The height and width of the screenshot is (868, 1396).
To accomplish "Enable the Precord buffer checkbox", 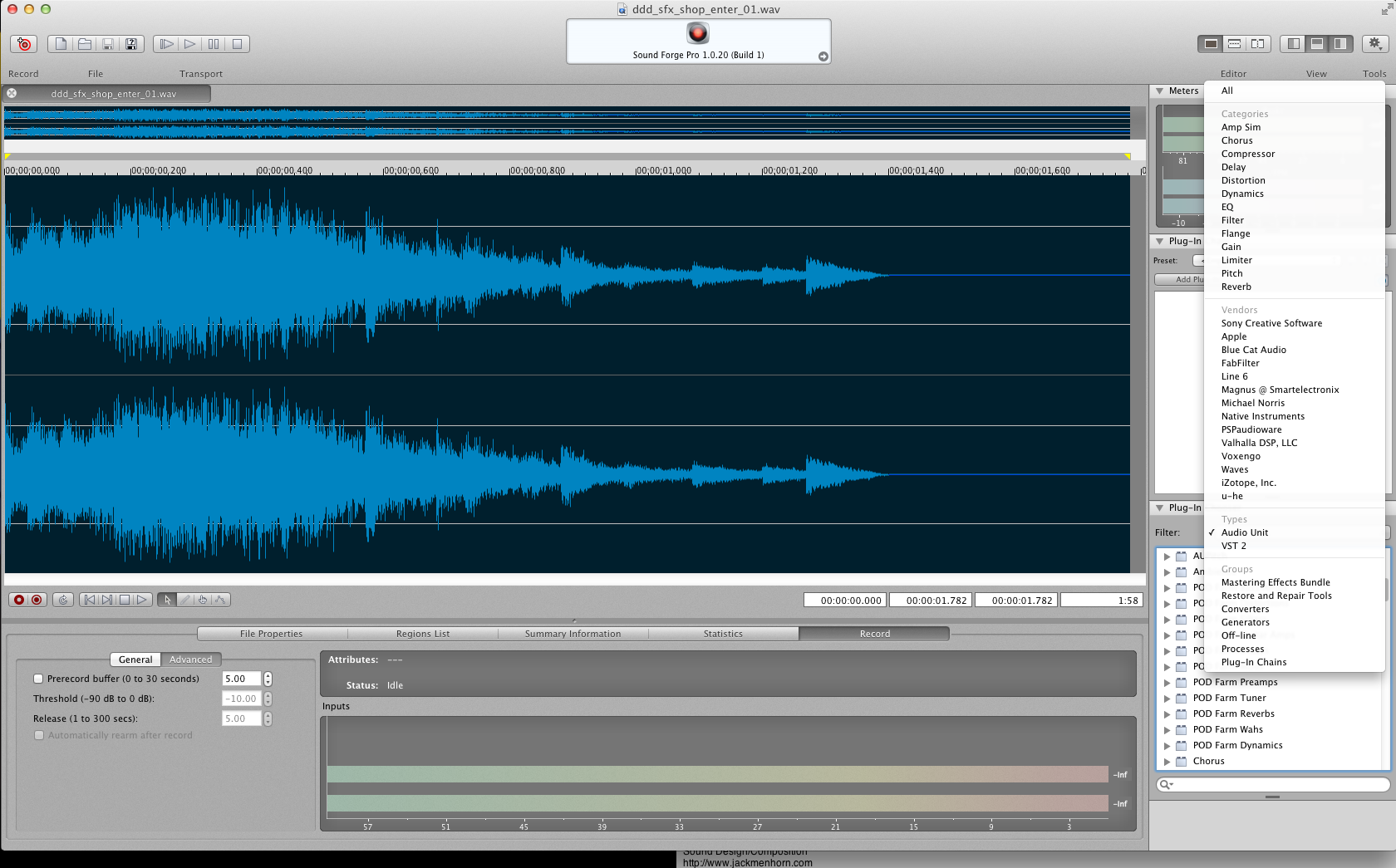I will 38,679.
